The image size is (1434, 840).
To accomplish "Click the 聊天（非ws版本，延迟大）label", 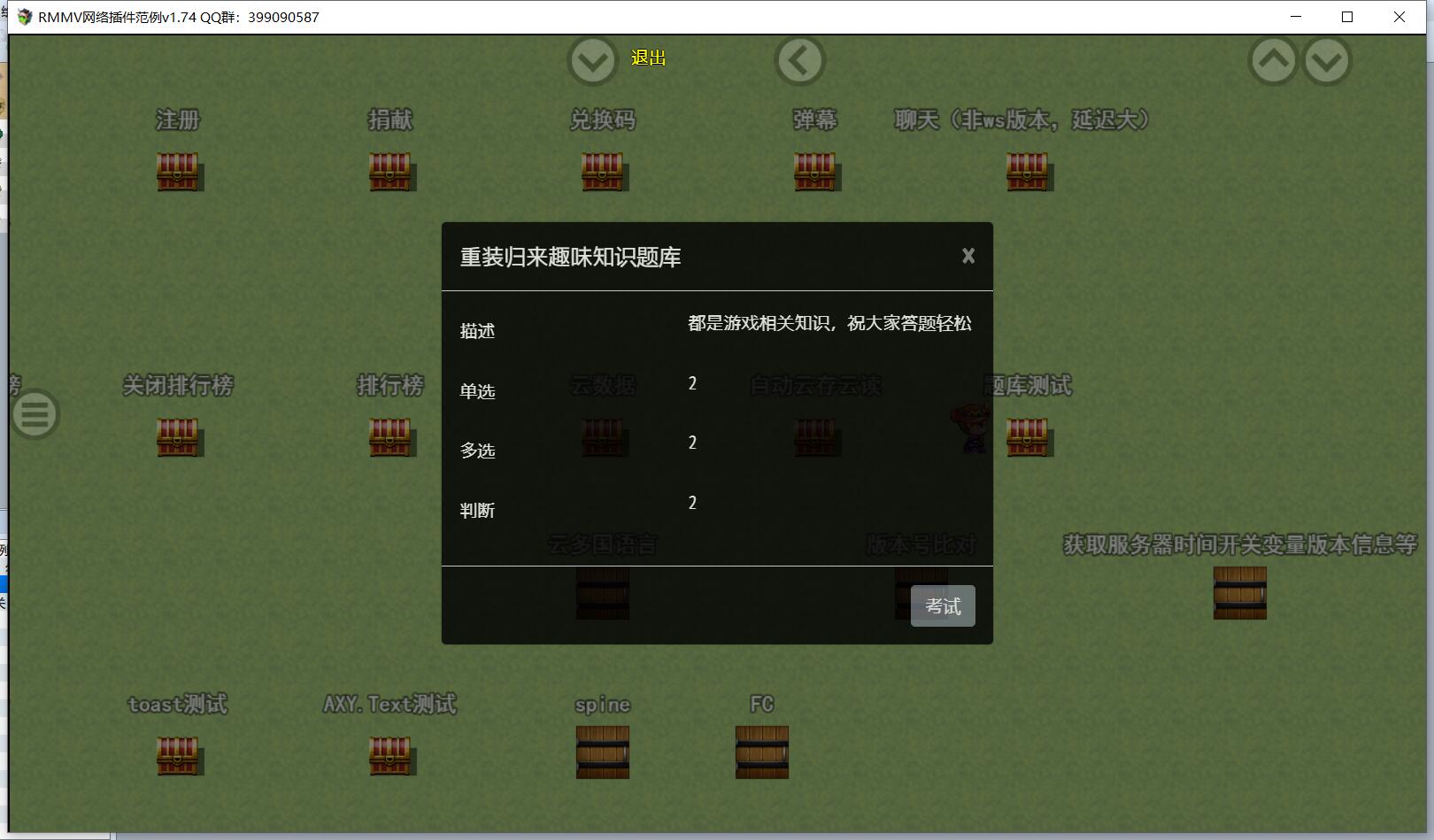I will (x=1022, y=119).
